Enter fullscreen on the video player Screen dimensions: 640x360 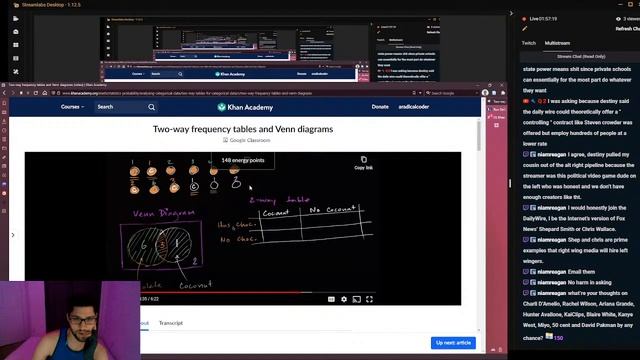point(369,300)
